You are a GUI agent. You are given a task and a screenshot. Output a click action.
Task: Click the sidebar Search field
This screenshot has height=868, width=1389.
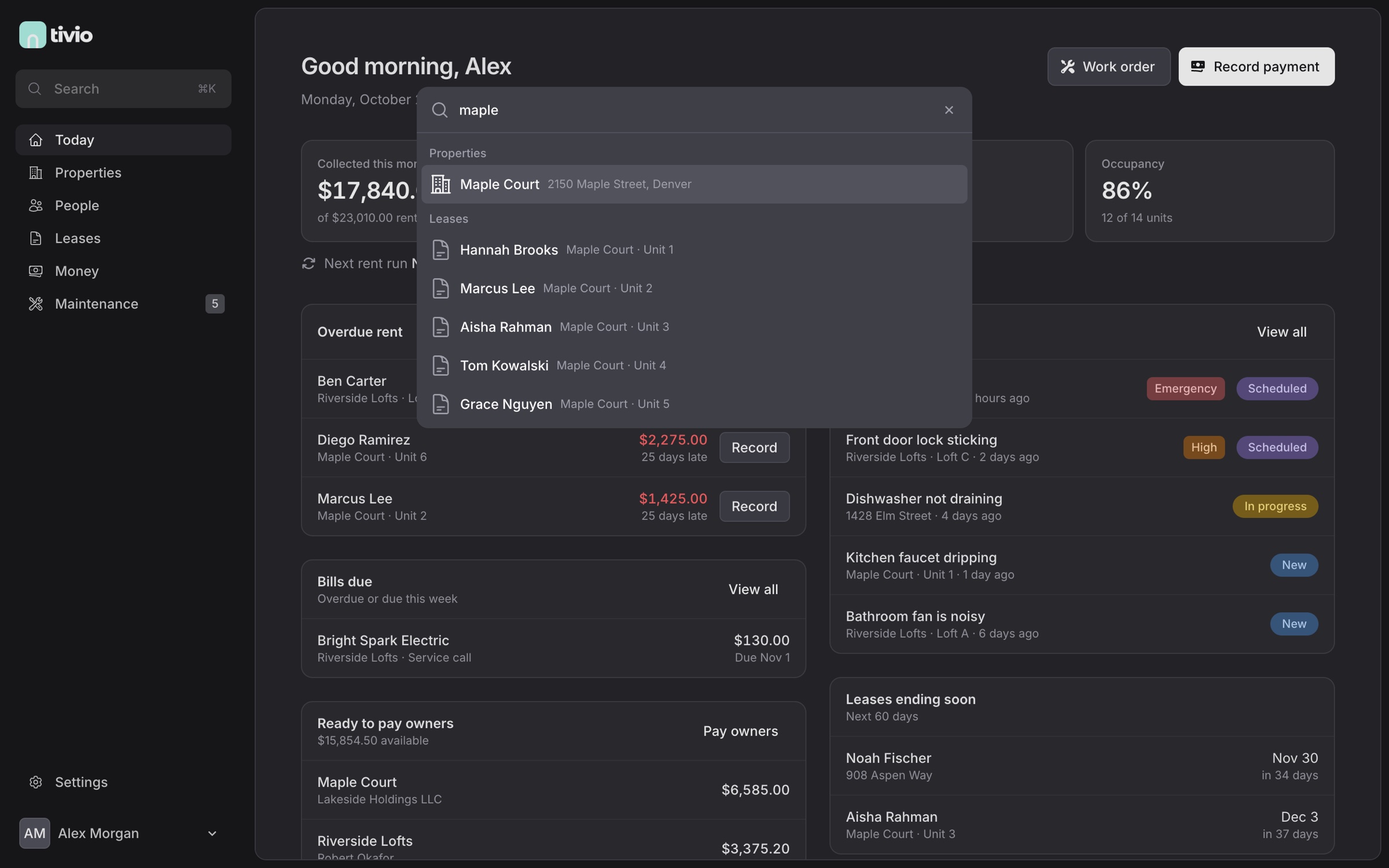[x=123, y=89]
